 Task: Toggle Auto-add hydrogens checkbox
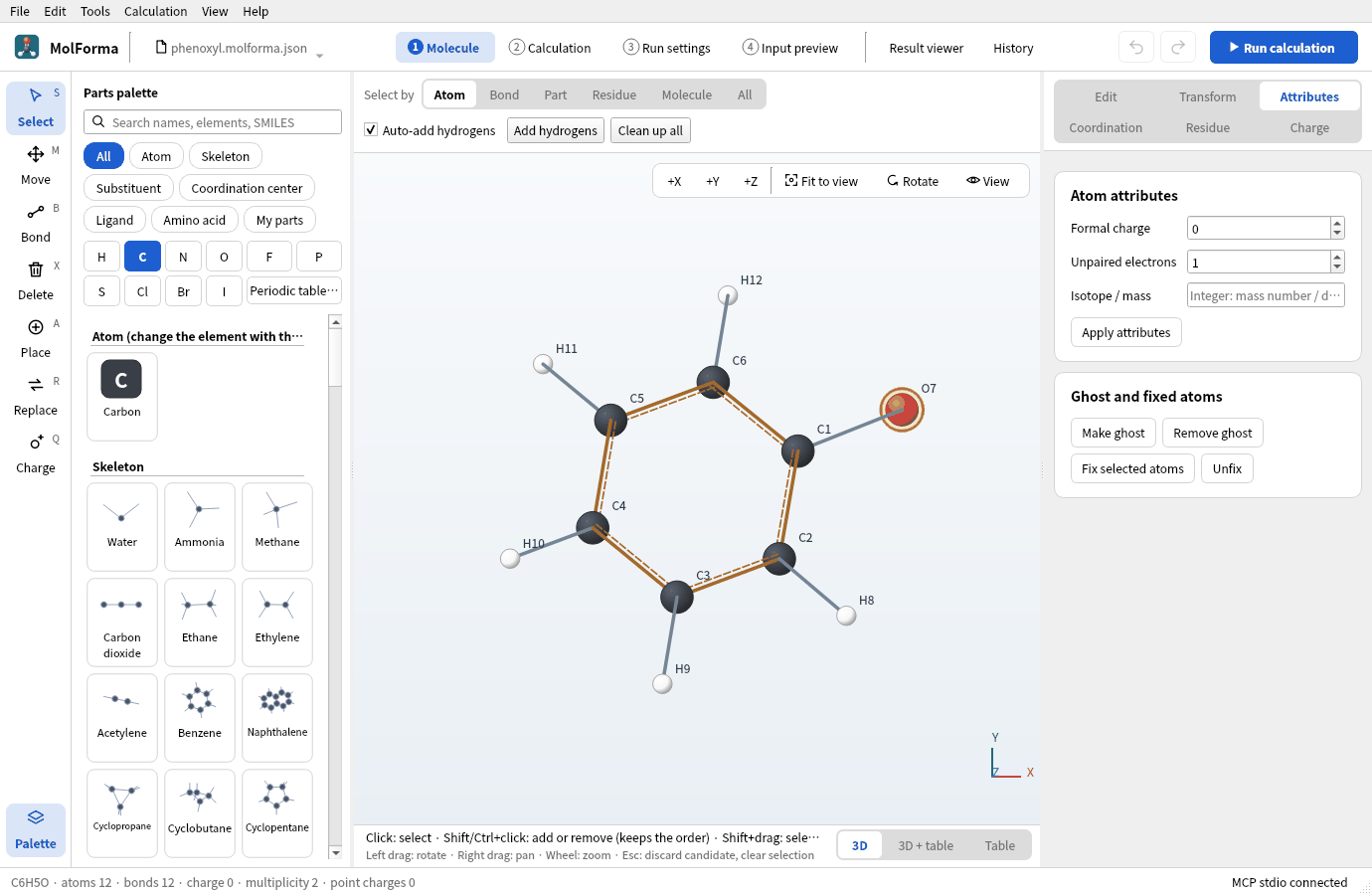[371, 130]
